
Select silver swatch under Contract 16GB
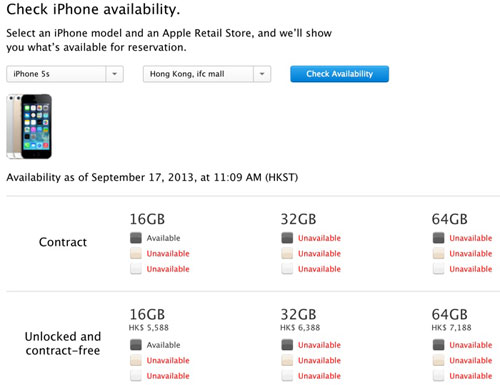point(136,269)
